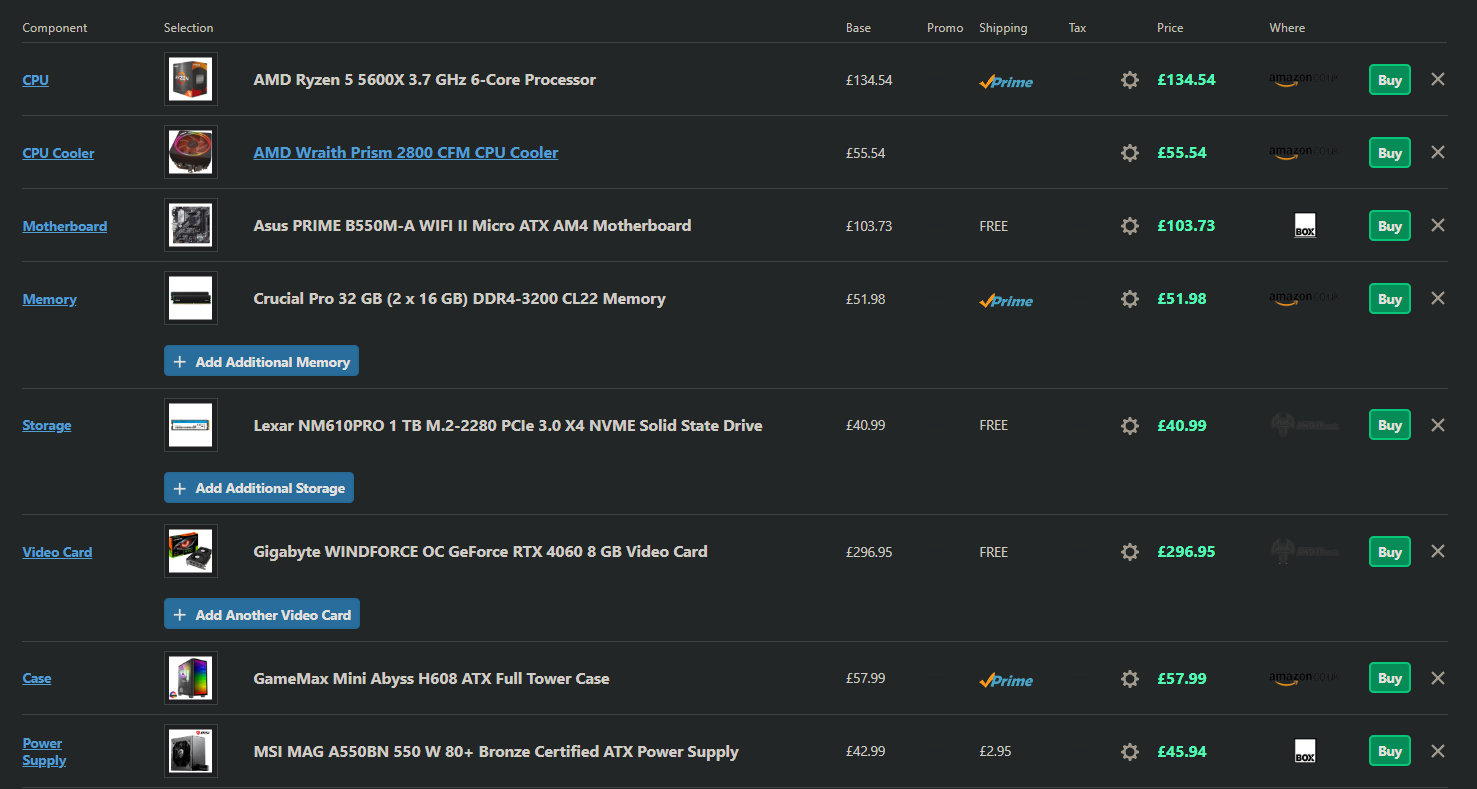1477x789 pixels.
Task: Open Ryzen 5 5600X product thumbnail
Action: (x=191, y=80)
